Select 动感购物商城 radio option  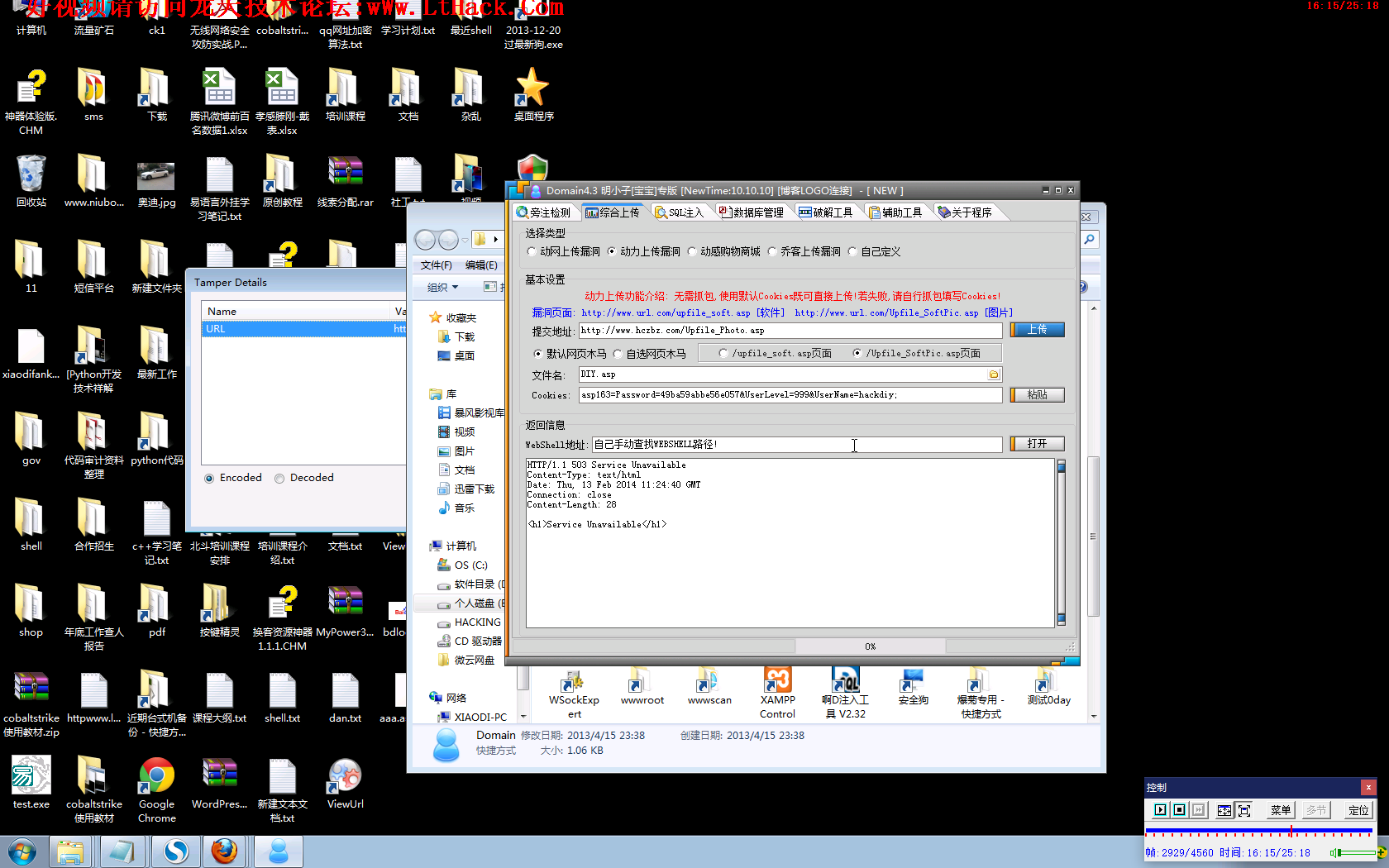[723, 251]
